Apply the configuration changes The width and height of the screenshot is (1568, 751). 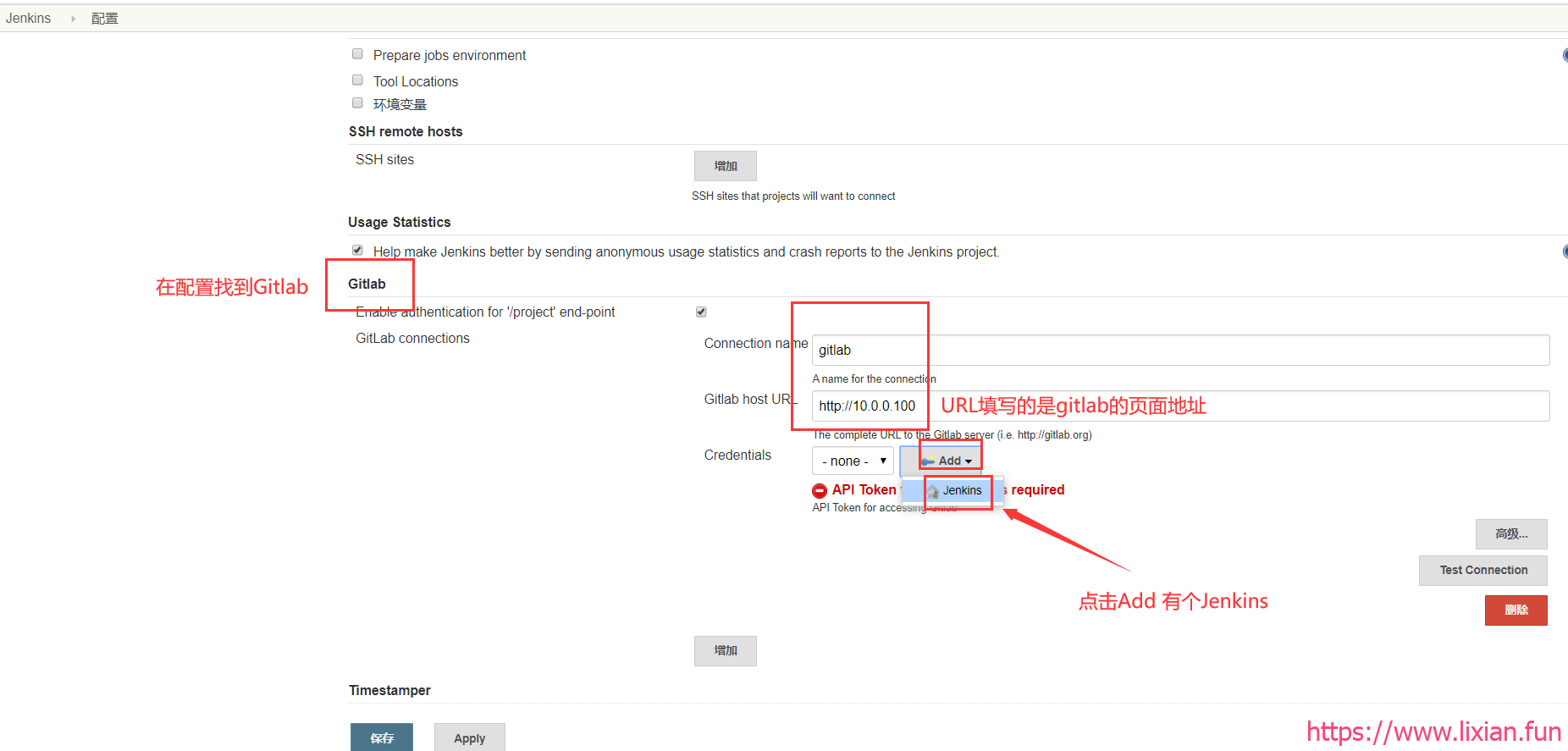tap(470, 737)
